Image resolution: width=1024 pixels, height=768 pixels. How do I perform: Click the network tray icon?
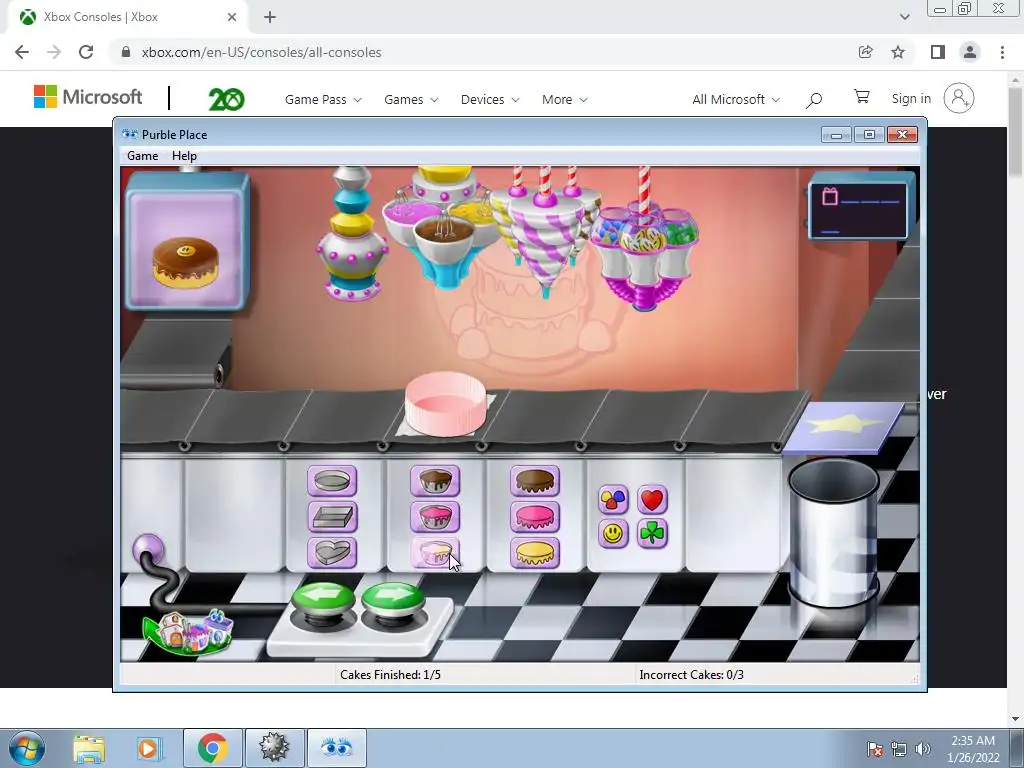[899, 749]
